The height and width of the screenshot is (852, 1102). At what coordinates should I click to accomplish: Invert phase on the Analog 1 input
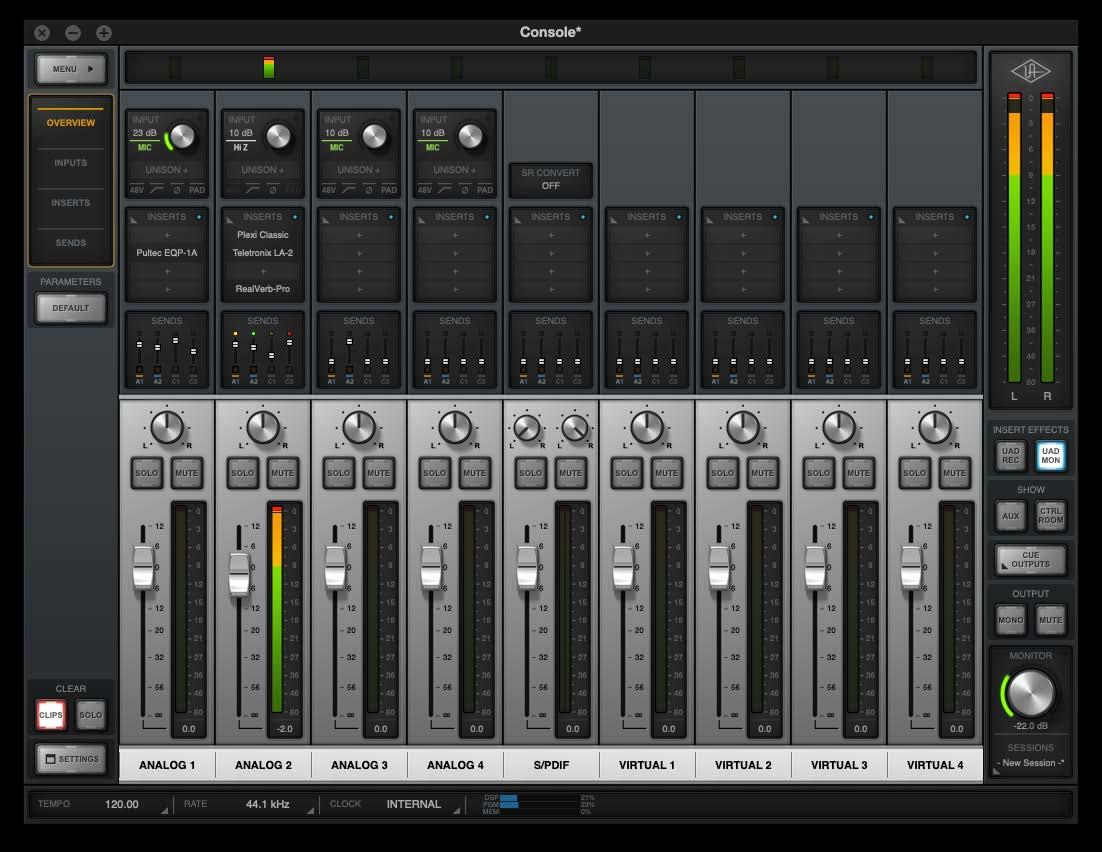pos(177,190)
